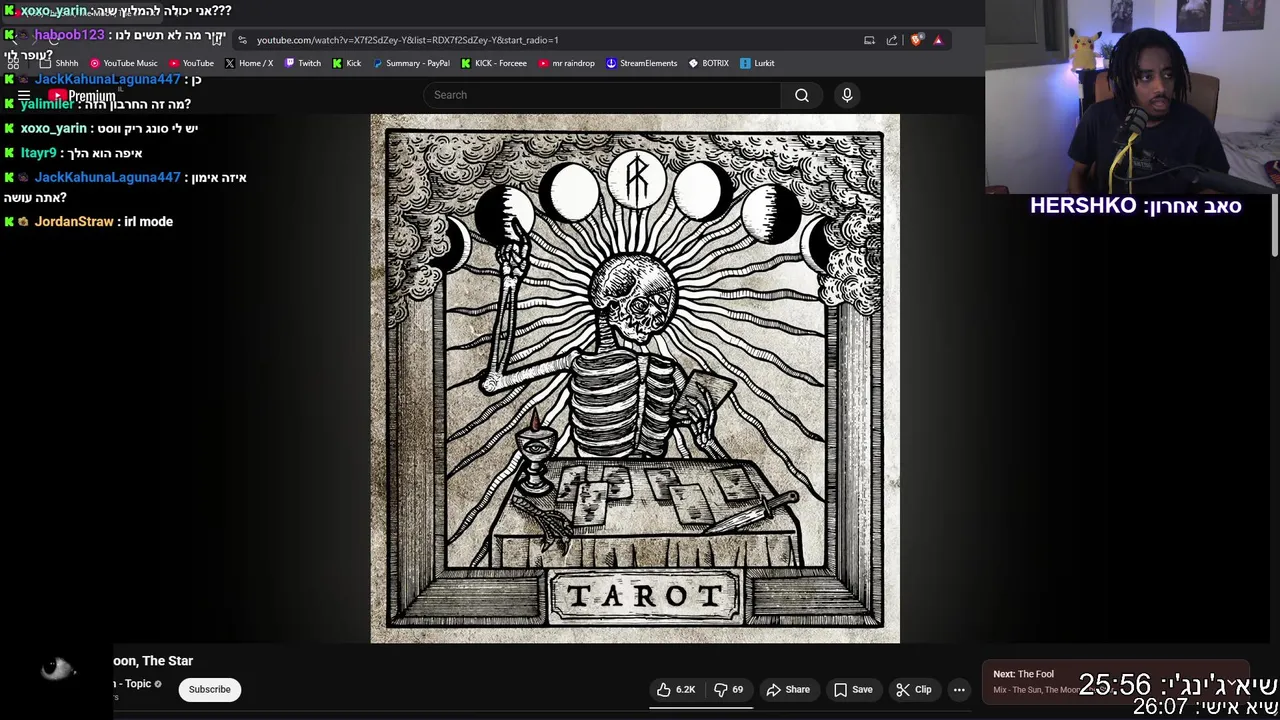The width and height of the screenshot is (1280, 720).
Task: Create a Clip from the video
Action: tap(913, 689)
